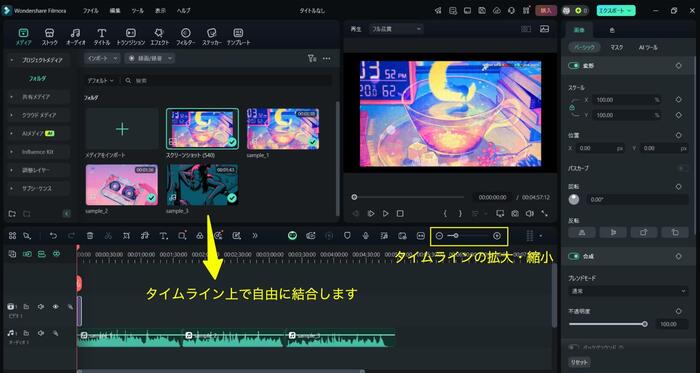Show more timeline tools with double chevron

[x=255, y=236]
